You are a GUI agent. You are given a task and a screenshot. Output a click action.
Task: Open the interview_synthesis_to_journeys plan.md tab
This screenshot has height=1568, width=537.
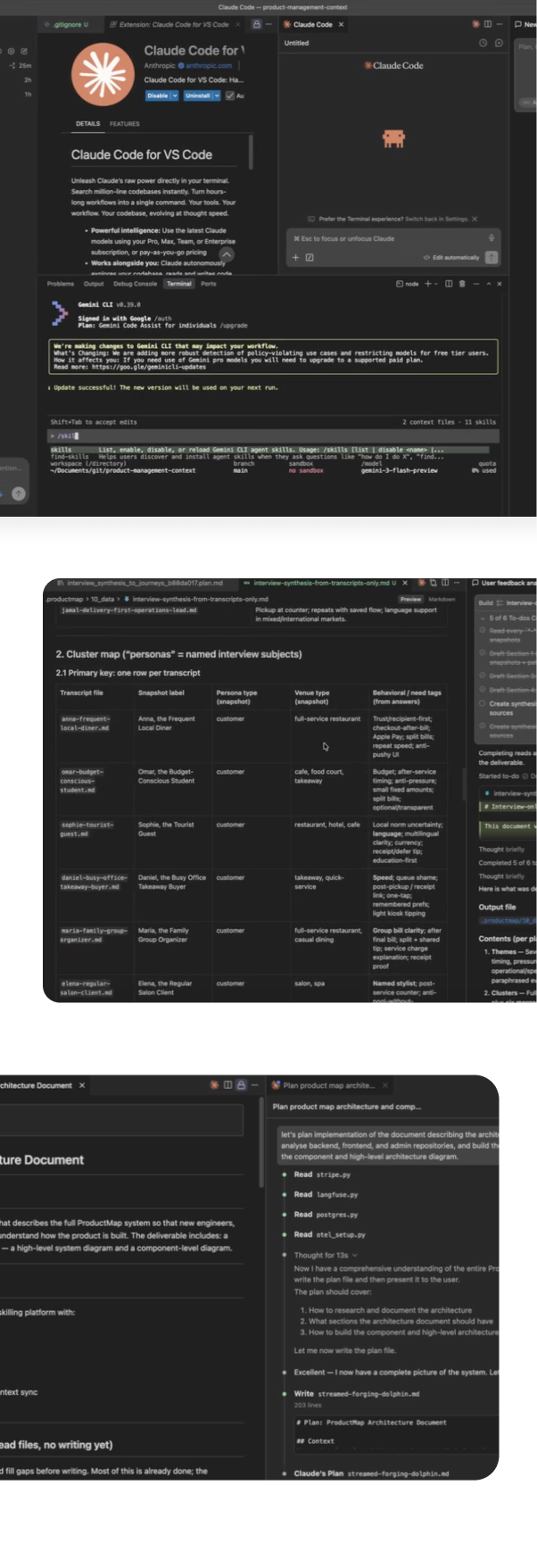tap(140, 583)
